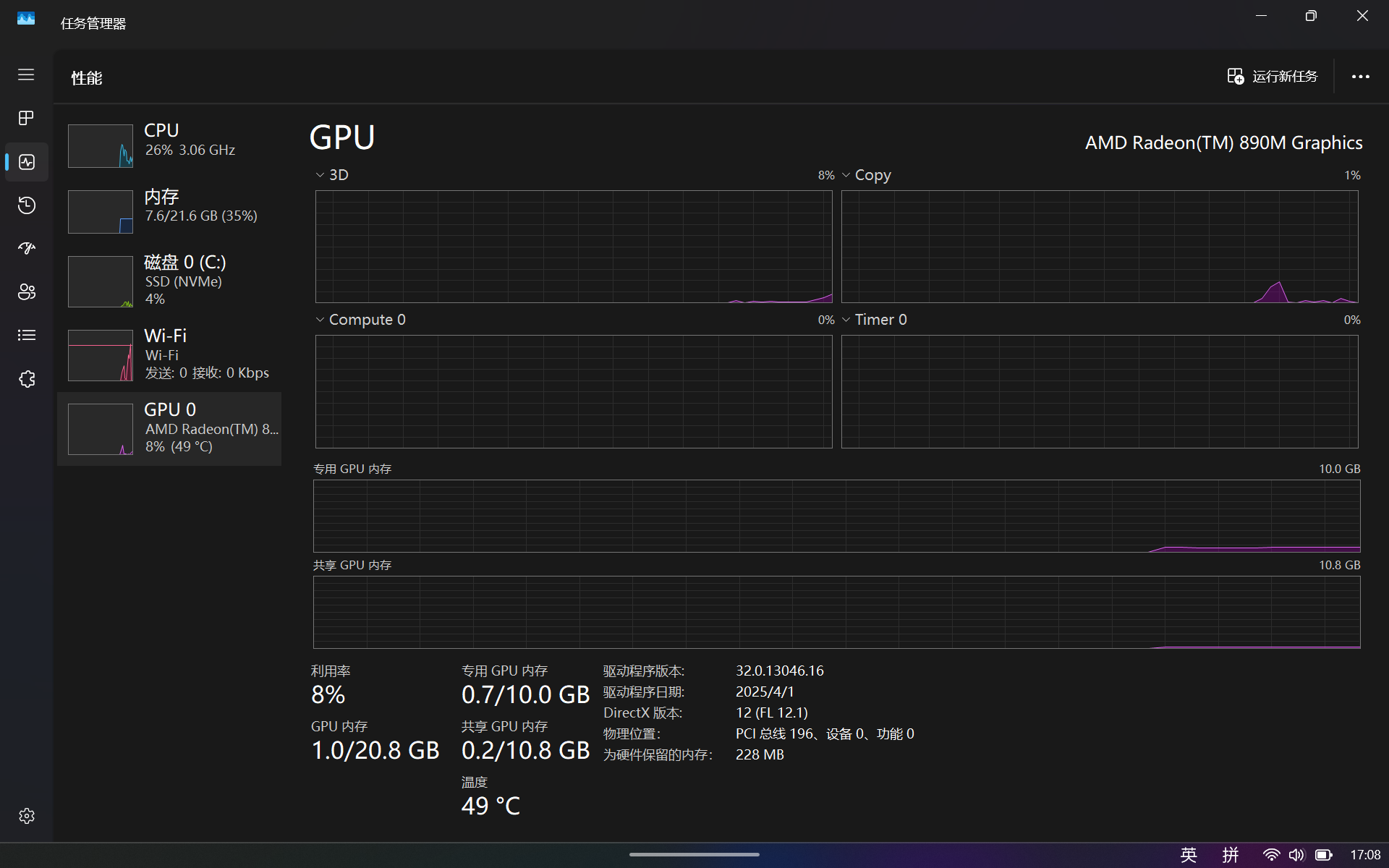Open Startup apps sidebar icon
This screenshot has width=1389, height=868.
click(26, 249)
